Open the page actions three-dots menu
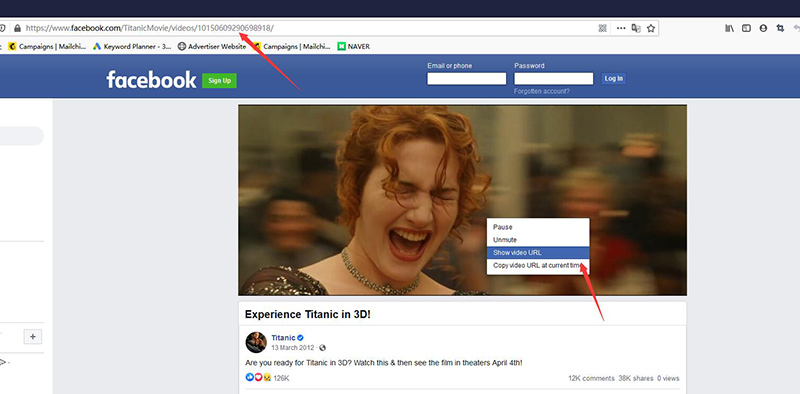This screenshot has height=394, width=800. (x=621, y=29)
